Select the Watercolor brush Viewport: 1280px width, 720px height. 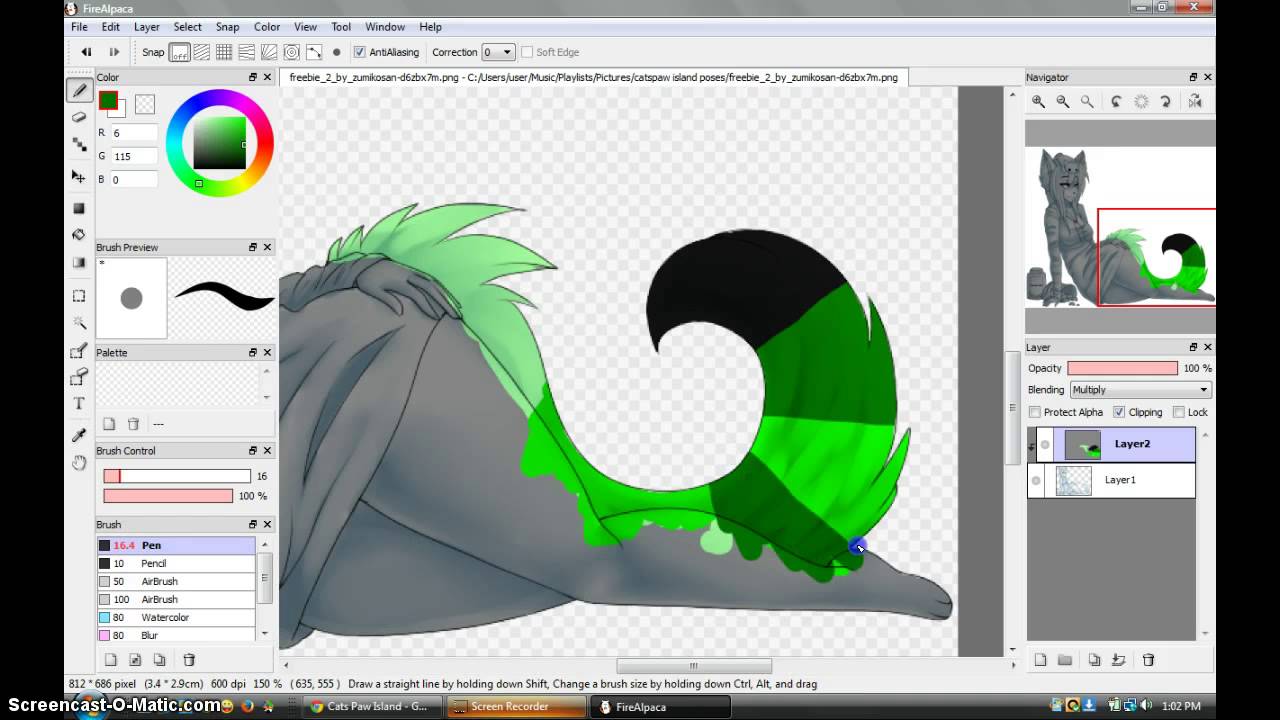177,617
